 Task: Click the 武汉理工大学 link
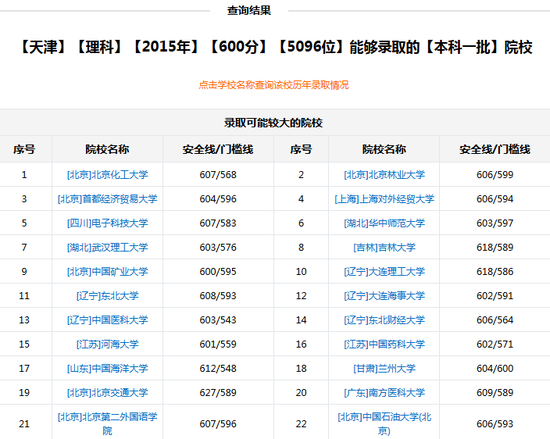(107, 247)
